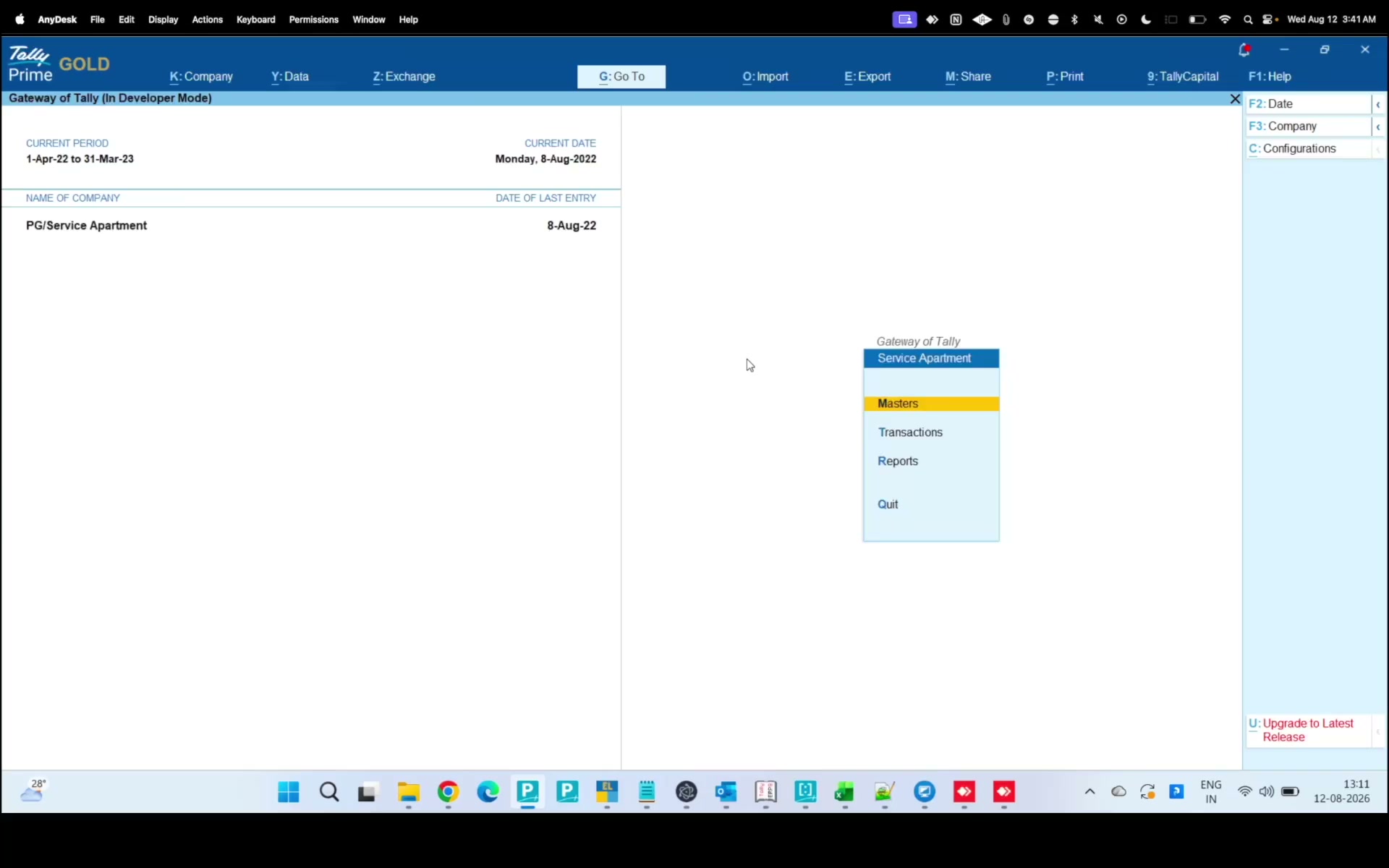1389x868 pixels.
Task: Click the macOS Bluetooth status icon
Action: pyautogui.click(x=1074, y=20)
